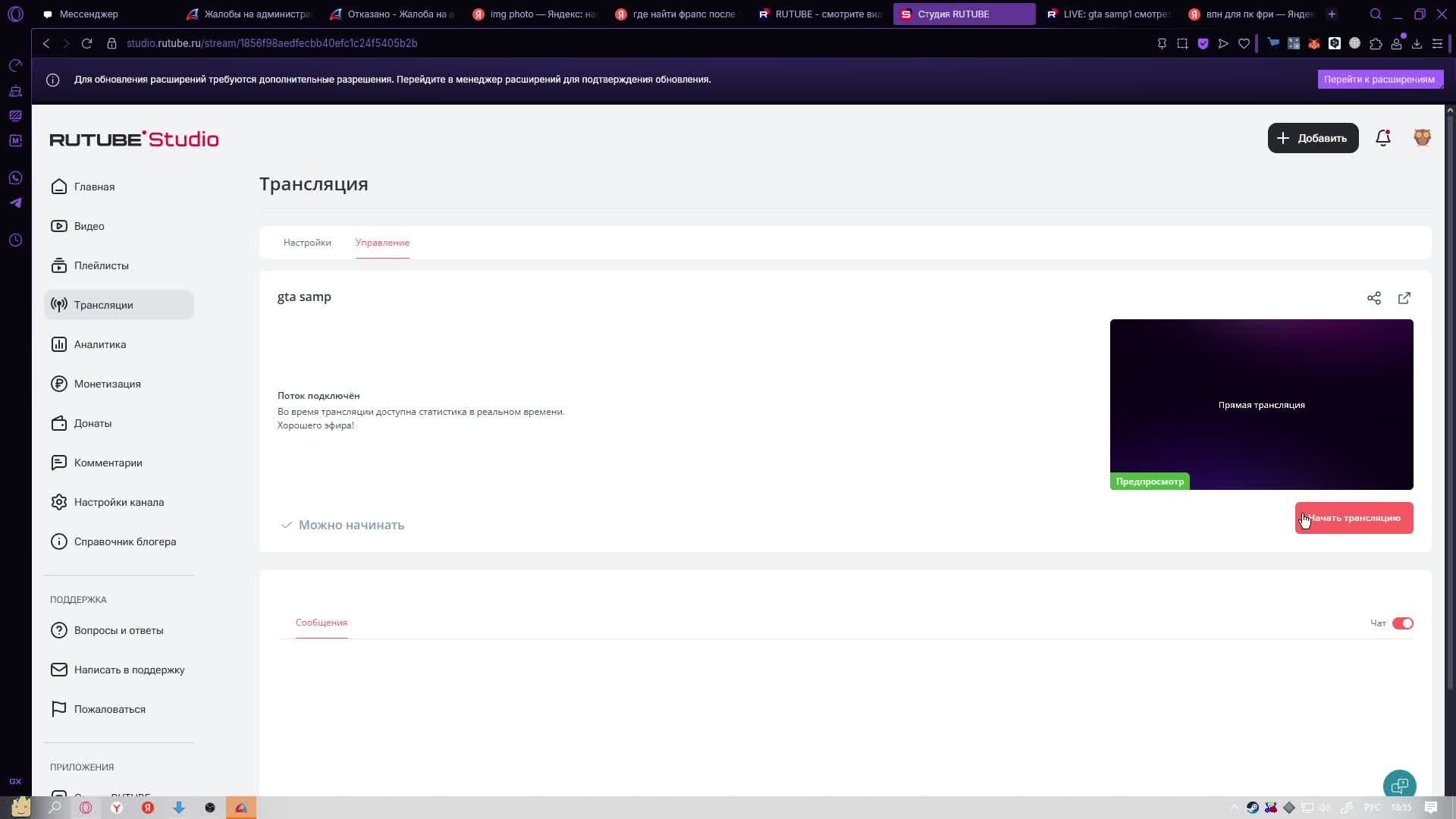
Task: Open Аналитика in the sidebar
Action: pyautogui.click(x=99, y=344)
